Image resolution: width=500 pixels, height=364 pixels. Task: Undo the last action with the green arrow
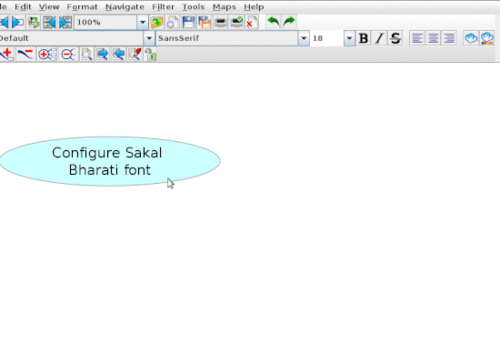point(273,22)
